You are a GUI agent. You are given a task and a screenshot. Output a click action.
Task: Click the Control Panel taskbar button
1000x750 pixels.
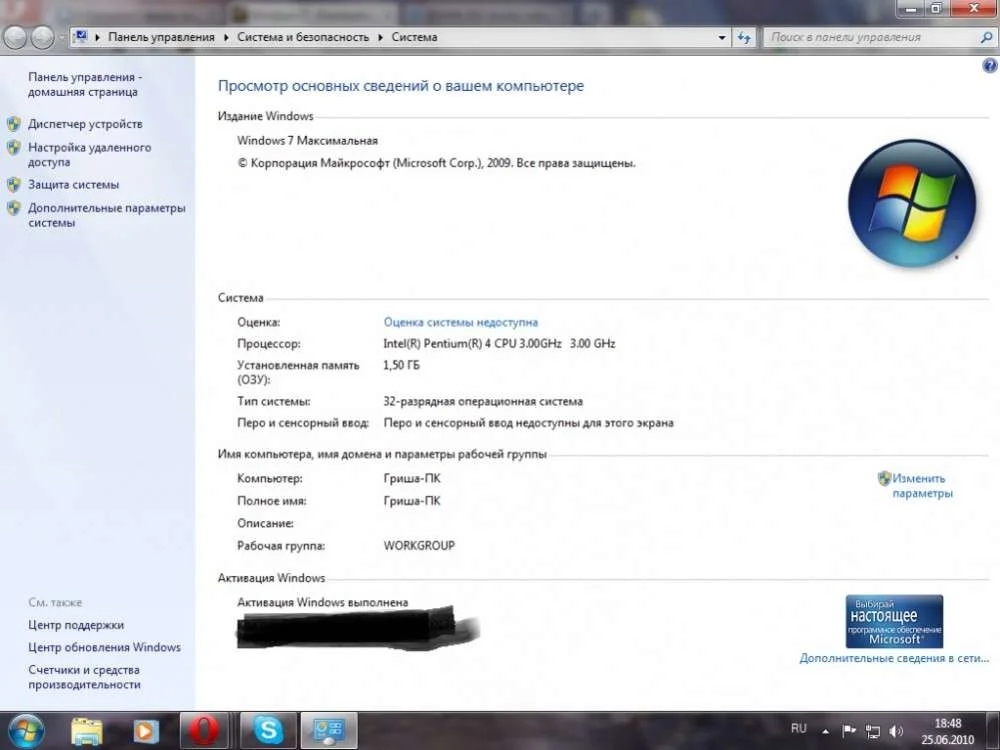tap(329, 731)
